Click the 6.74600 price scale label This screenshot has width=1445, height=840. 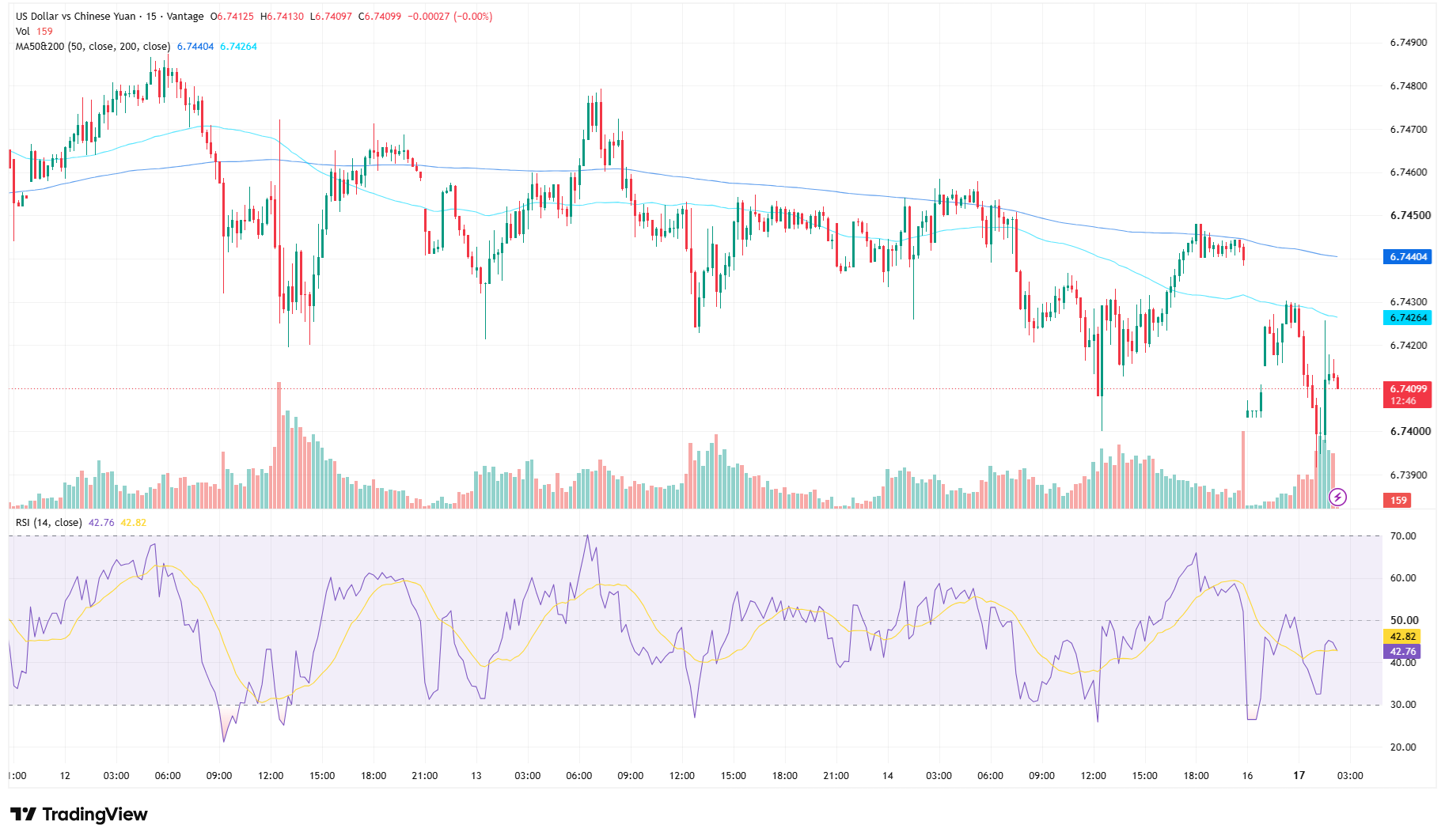(1409, 172)
